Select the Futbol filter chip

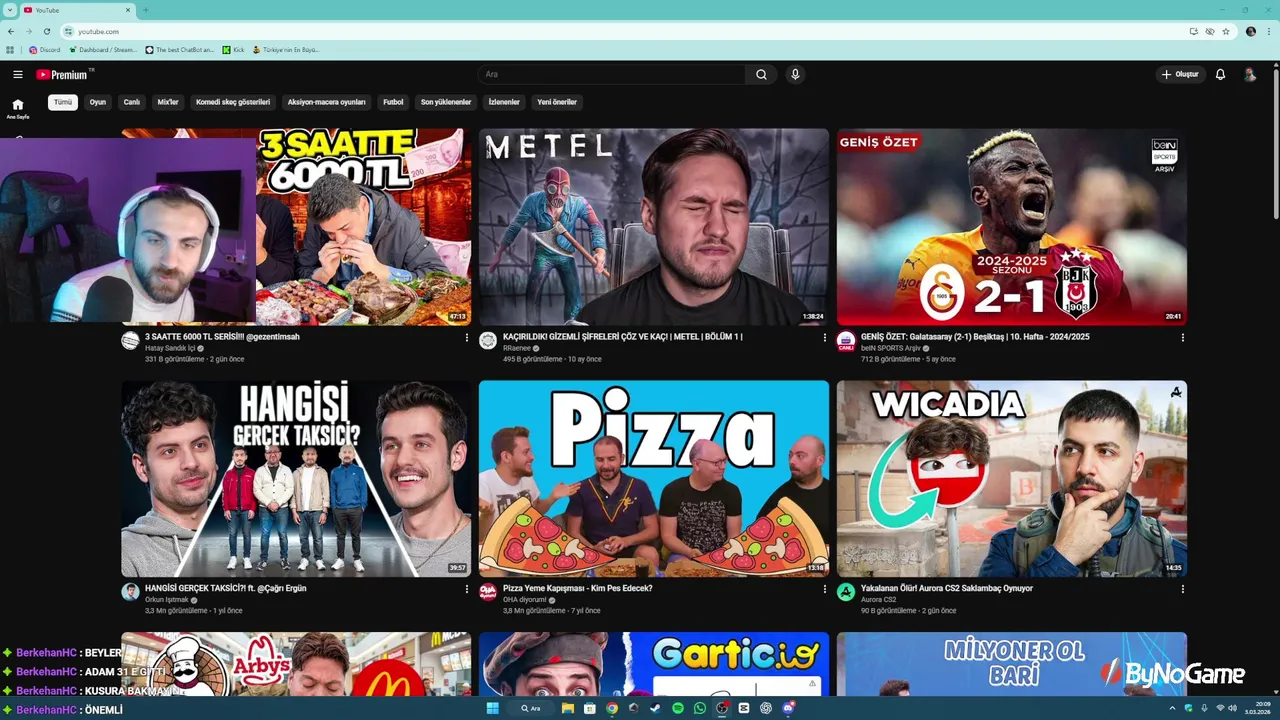click(393, 102)
